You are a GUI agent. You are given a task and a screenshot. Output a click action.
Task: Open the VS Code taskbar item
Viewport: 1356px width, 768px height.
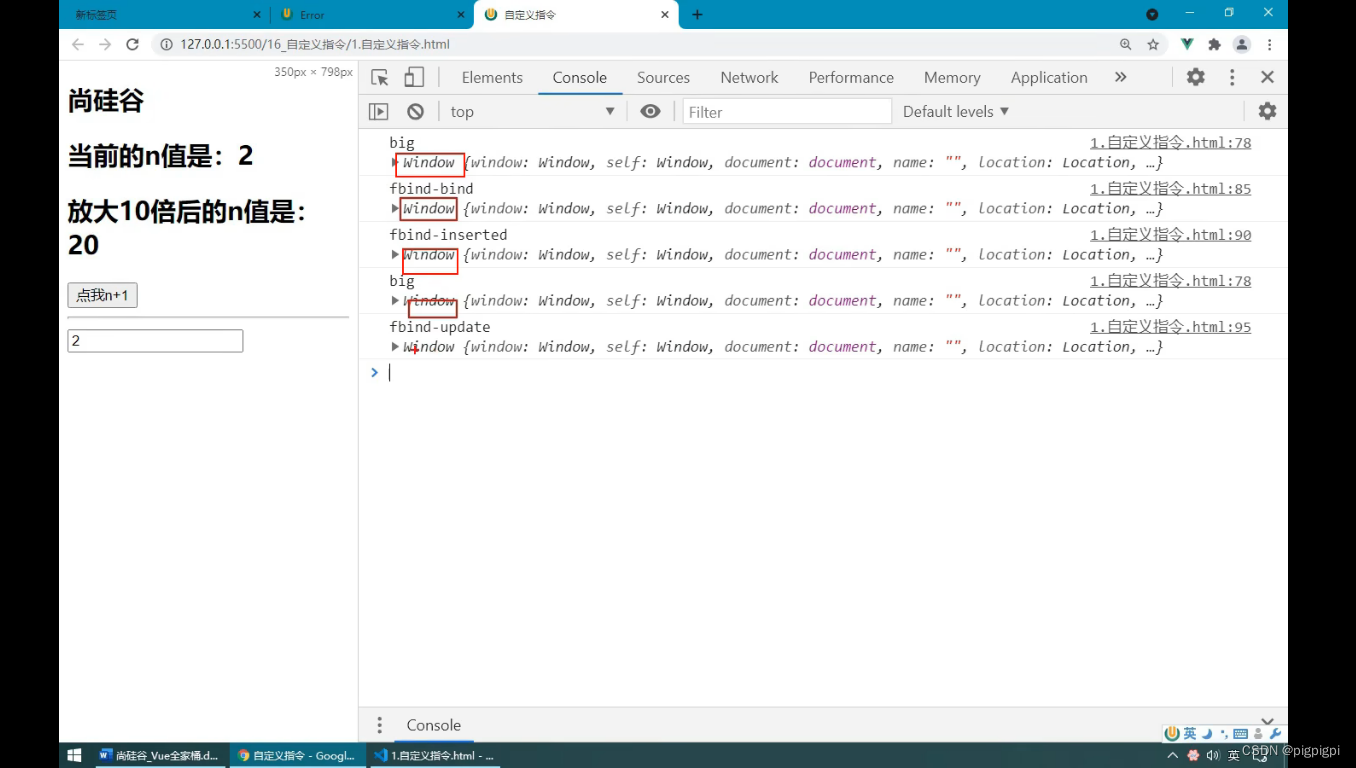tap(434, 755)
